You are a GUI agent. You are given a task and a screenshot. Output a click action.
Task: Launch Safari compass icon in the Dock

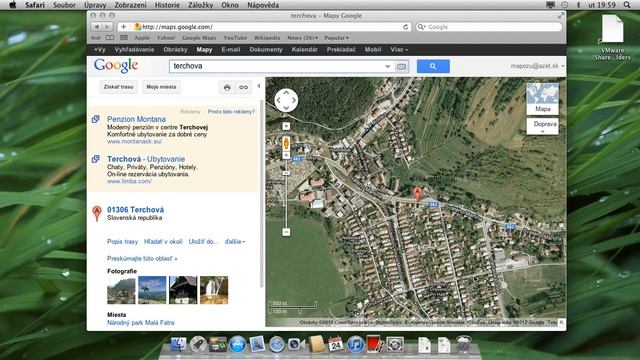click(x=277, y=344)
